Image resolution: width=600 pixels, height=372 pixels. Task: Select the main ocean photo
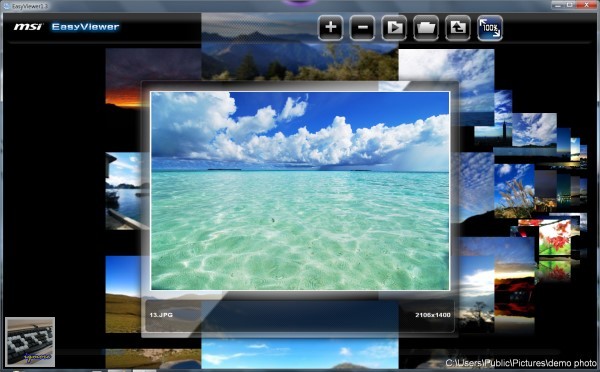300,191
